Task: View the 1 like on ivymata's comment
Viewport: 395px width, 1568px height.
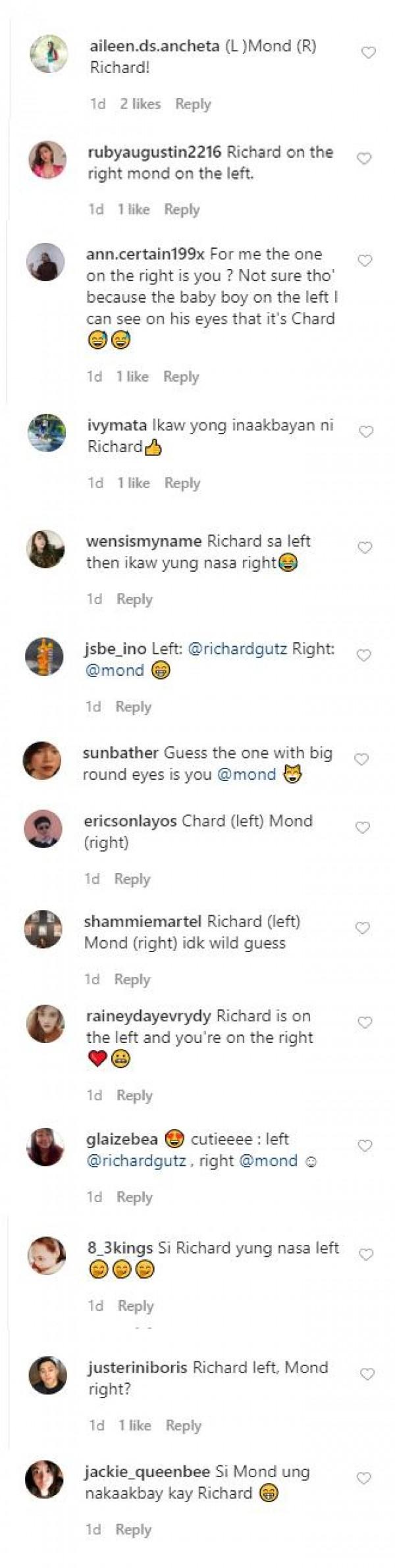Action: pos(134,483)
